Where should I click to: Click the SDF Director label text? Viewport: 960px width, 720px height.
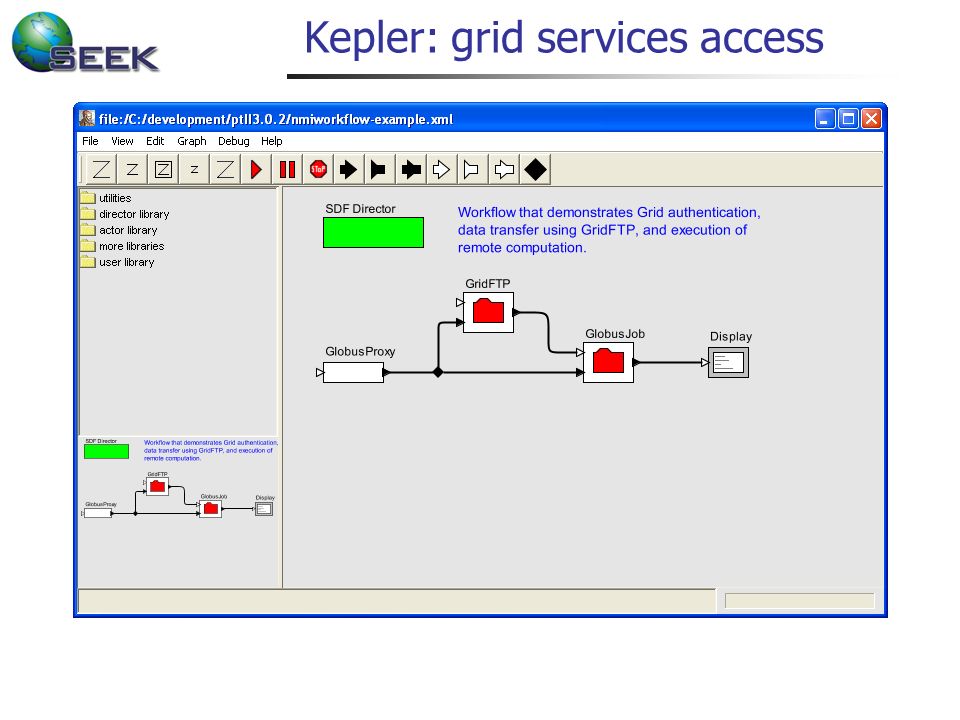[360, 209]
